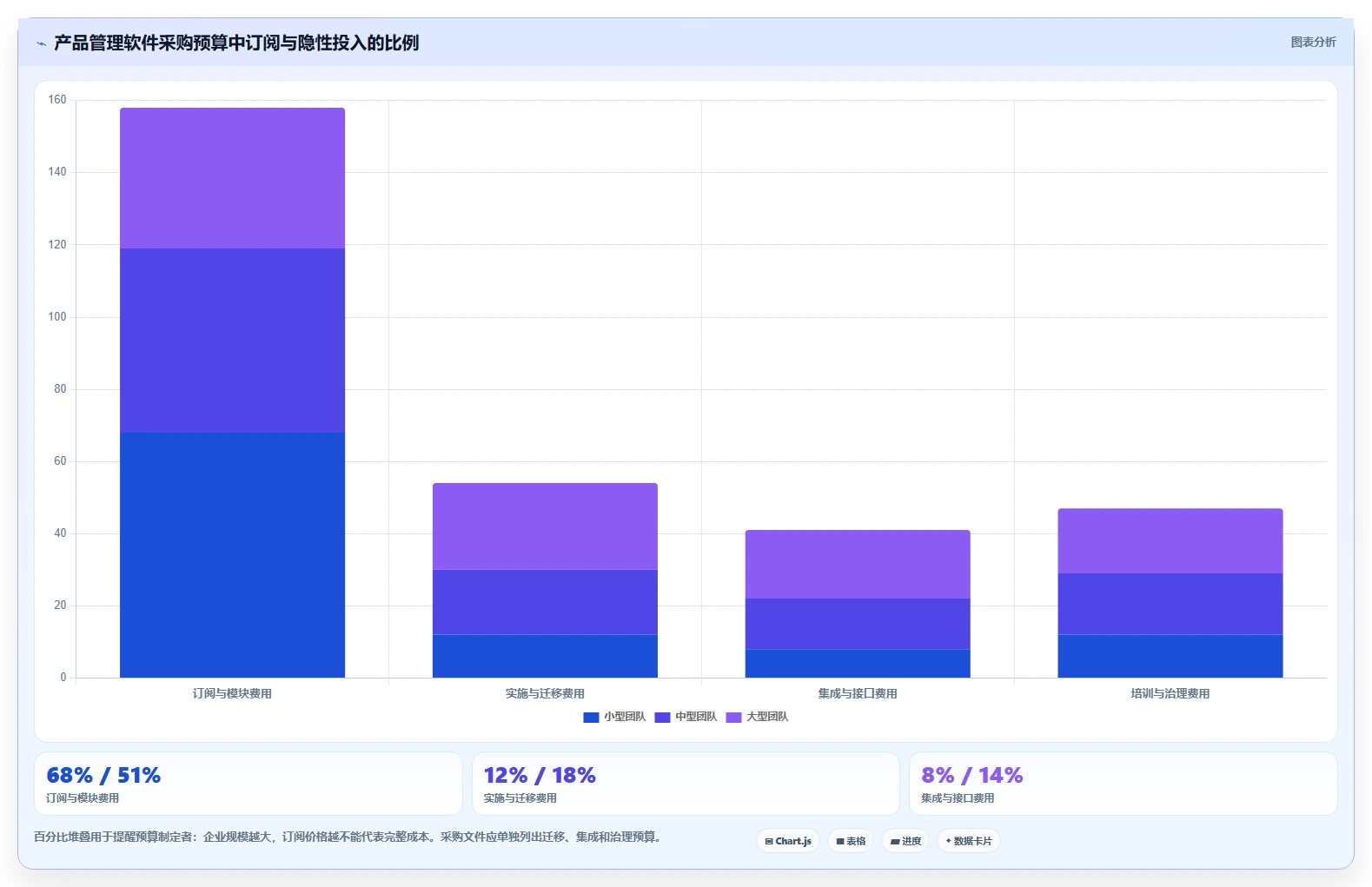Screen dimensions: 1372x887
Task: Click the 60 y-axis tick label
Action: (60, 461)
